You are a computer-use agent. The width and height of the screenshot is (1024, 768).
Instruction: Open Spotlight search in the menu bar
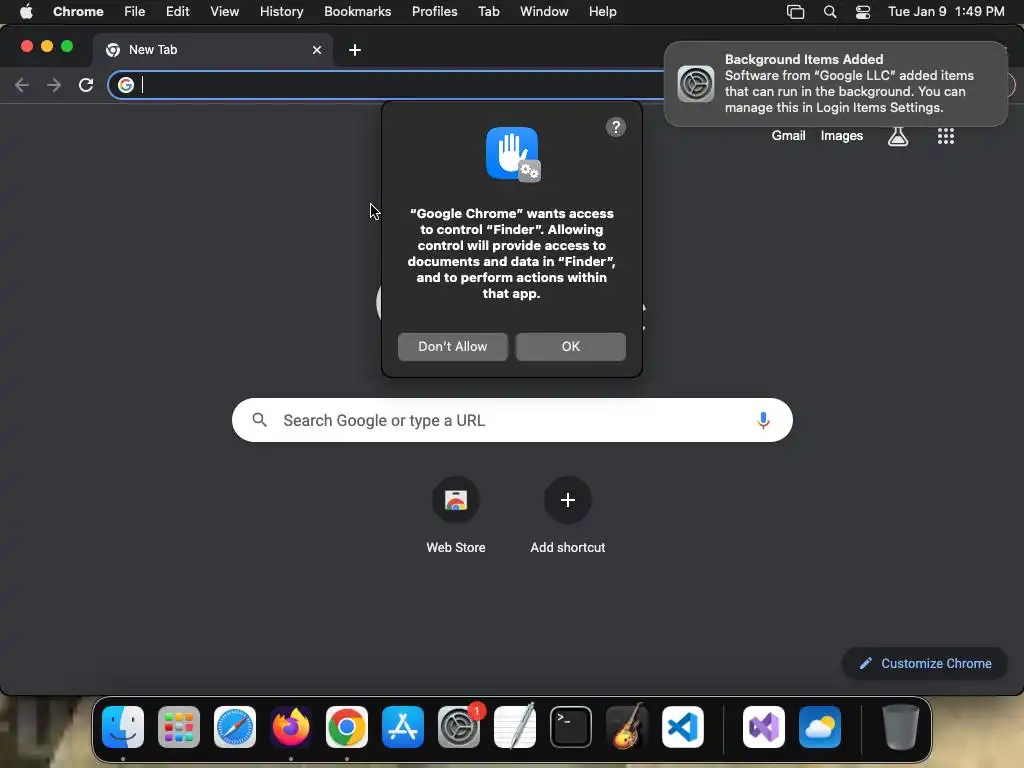click(830, 12)
